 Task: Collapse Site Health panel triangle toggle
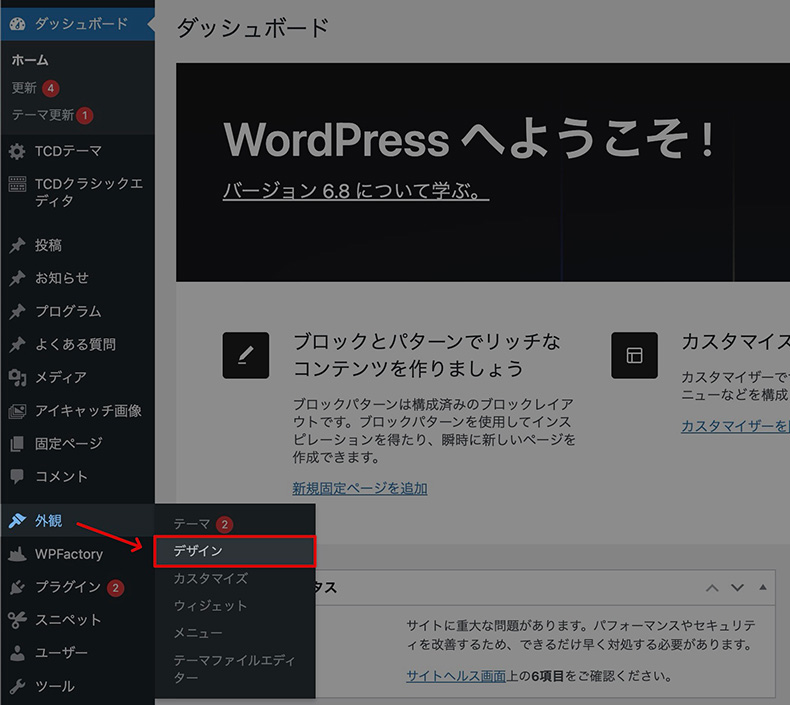click(x=763, y=587)
